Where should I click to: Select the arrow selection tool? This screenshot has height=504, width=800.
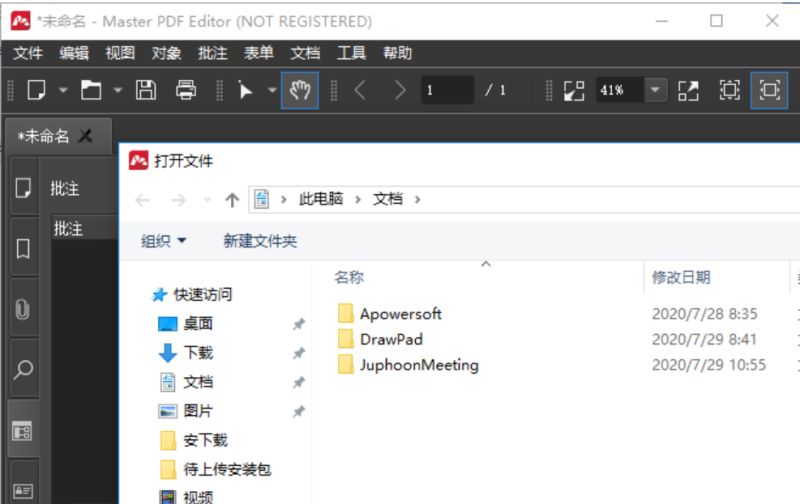245,90
